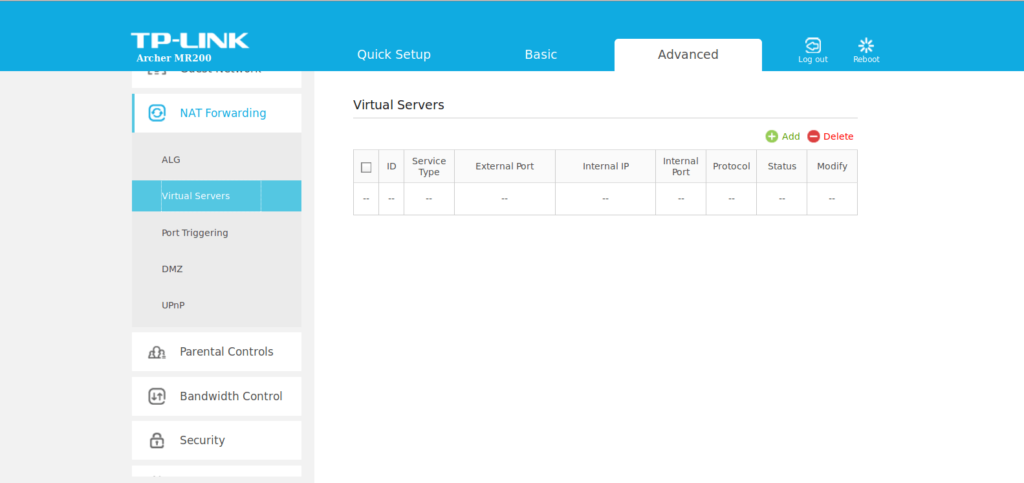Open the Advanced tab
Screen dimensions: 1024x483
(x=688, y=55)
